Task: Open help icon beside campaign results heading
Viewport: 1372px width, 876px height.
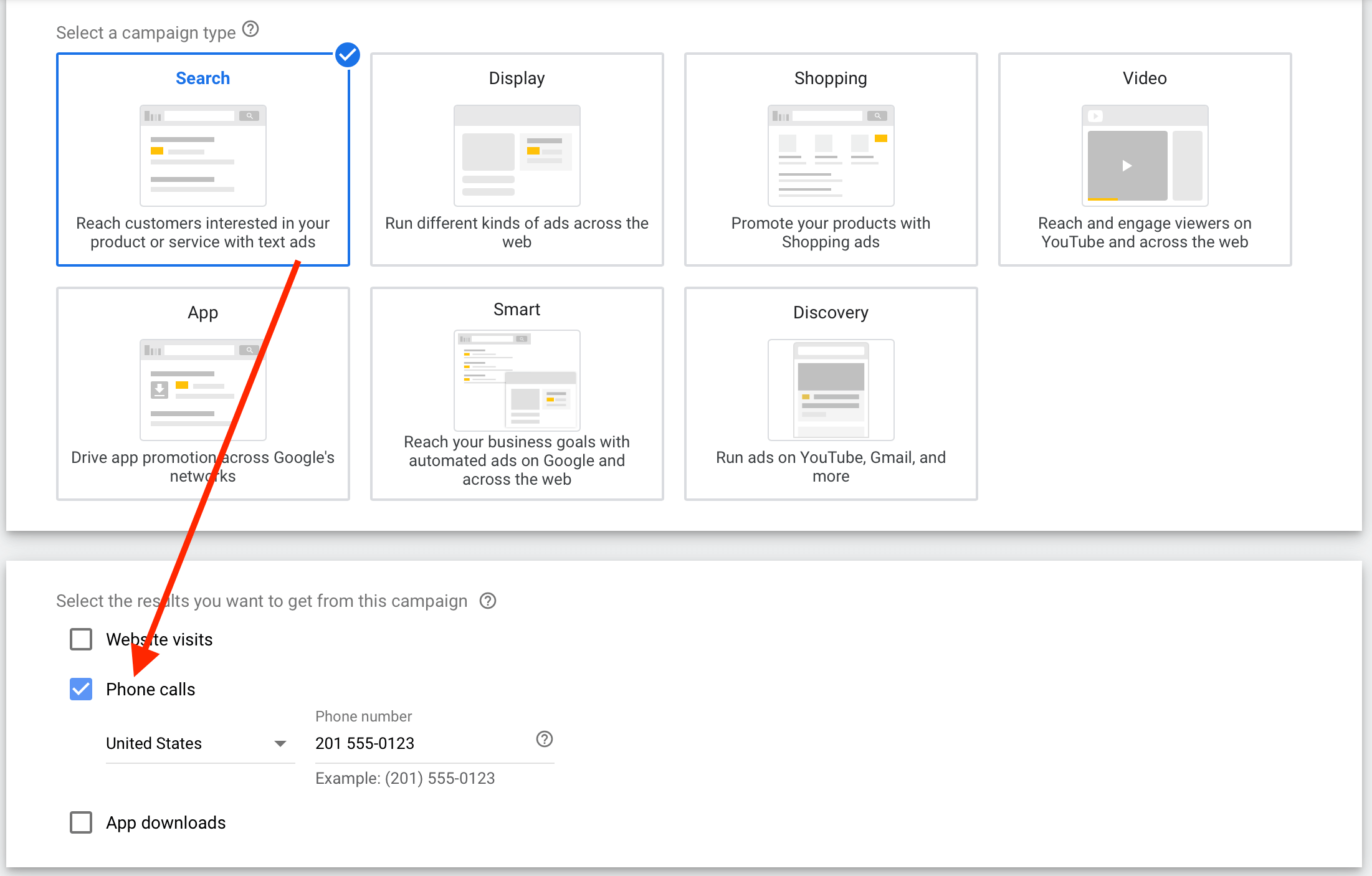Action: tap(488, 601)
